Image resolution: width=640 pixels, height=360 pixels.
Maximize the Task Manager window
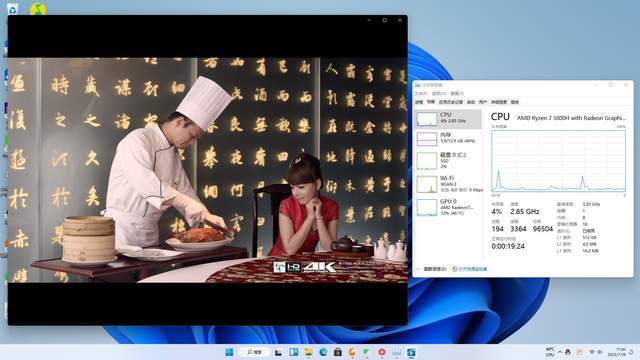(611, 85)
